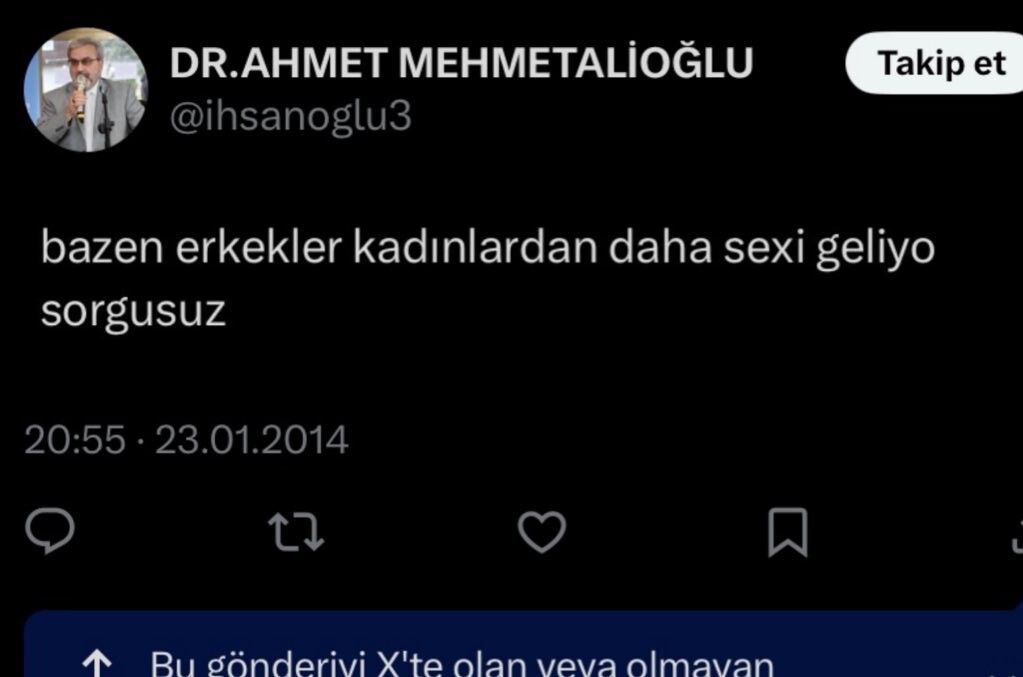Click the word kadınlardan in the tweet
The width and height of the screenshot is (1023, 677).
click(475, 248)
